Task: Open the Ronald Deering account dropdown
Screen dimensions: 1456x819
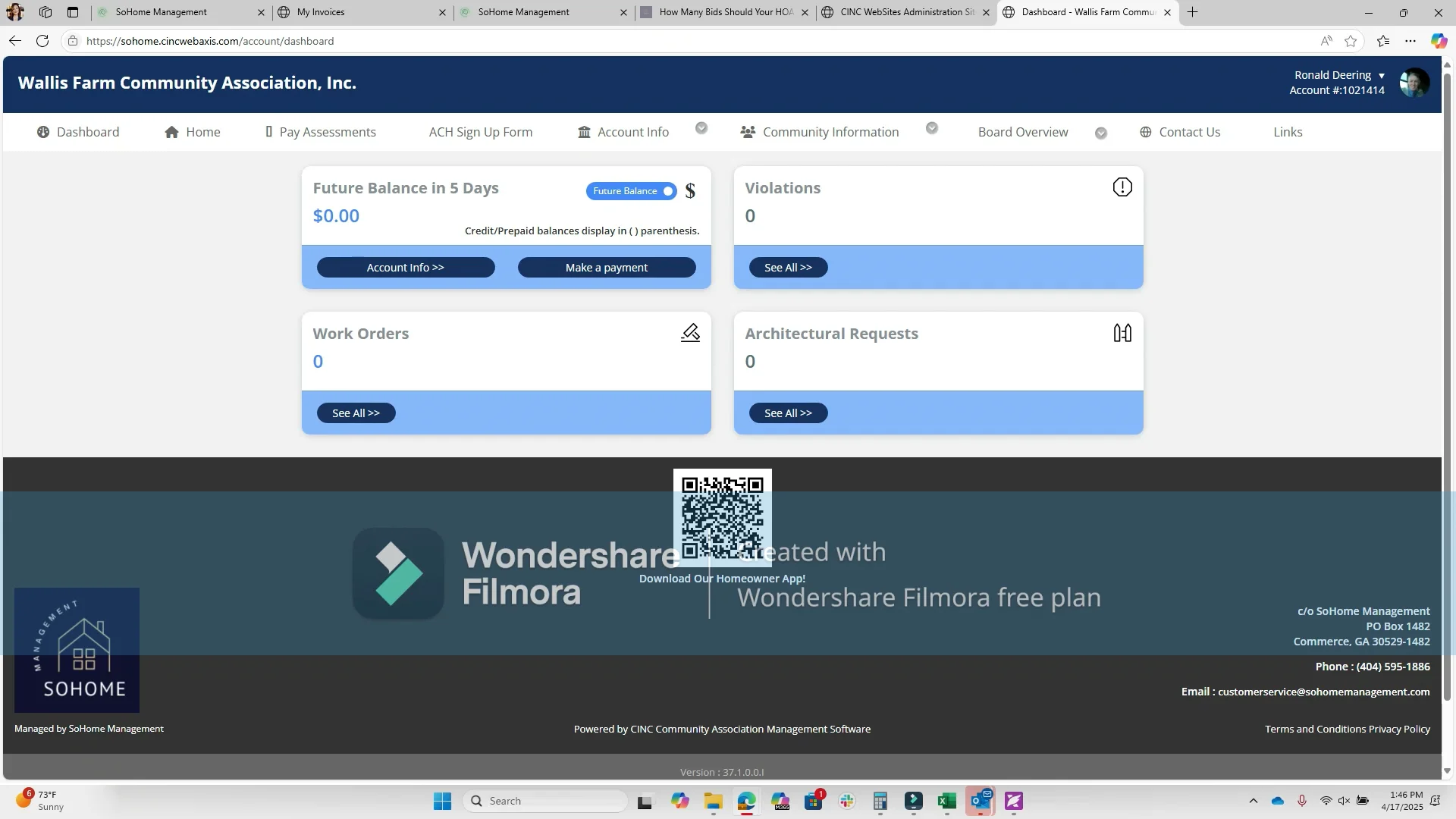Action: pos(1338,75)
